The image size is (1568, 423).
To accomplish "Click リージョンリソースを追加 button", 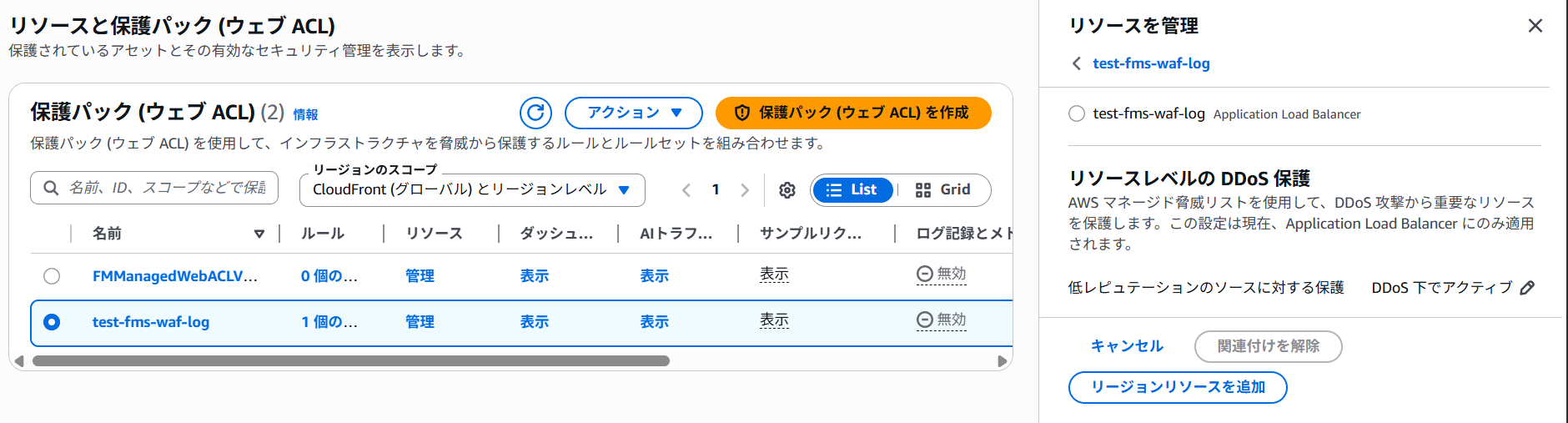I will click(x=1177, y=387).
